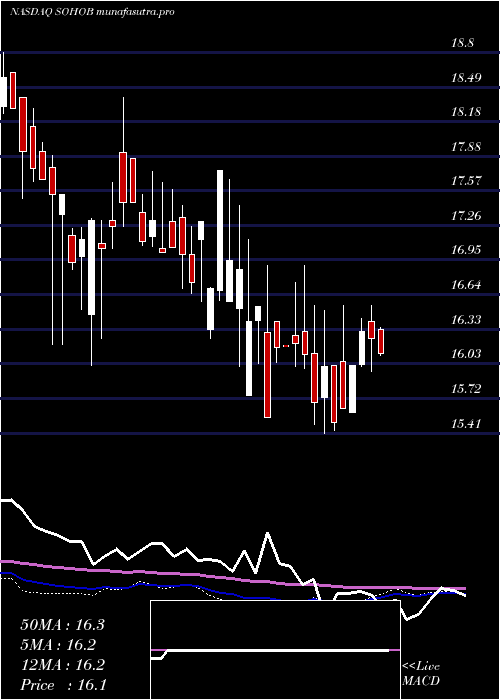Click the <<Live MACD label

(421, 674)
